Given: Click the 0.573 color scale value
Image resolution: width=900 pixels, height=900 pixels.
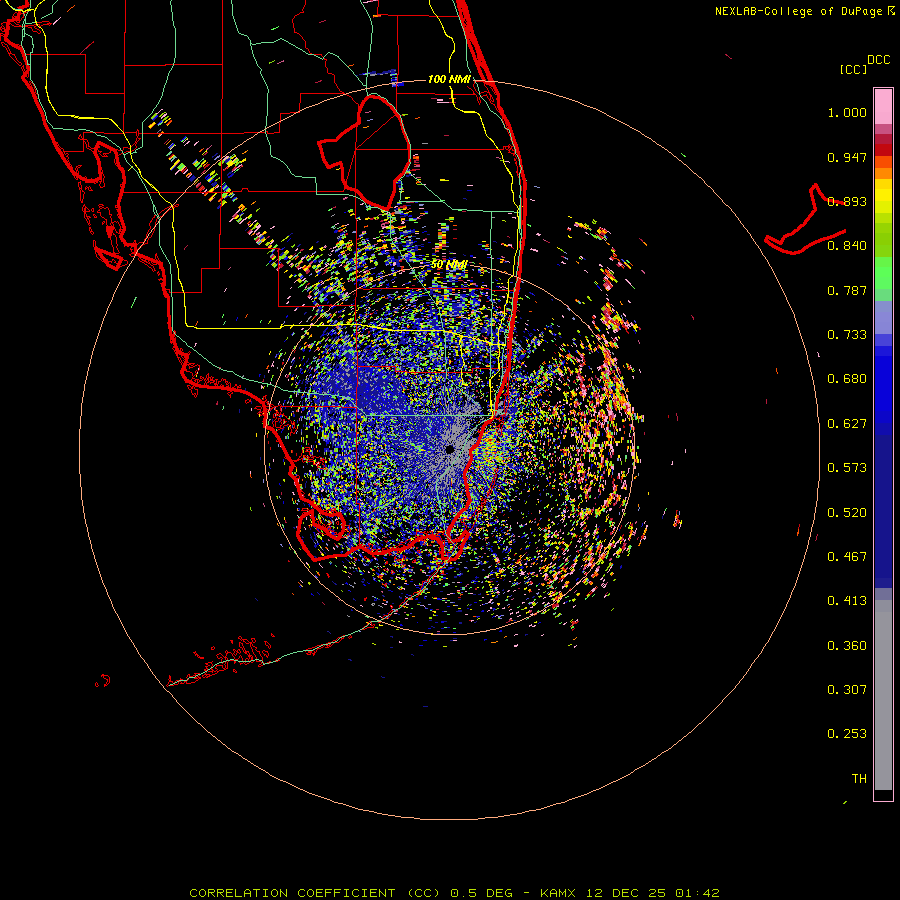Looking at the screenshot, I should [x=847, y=468].
